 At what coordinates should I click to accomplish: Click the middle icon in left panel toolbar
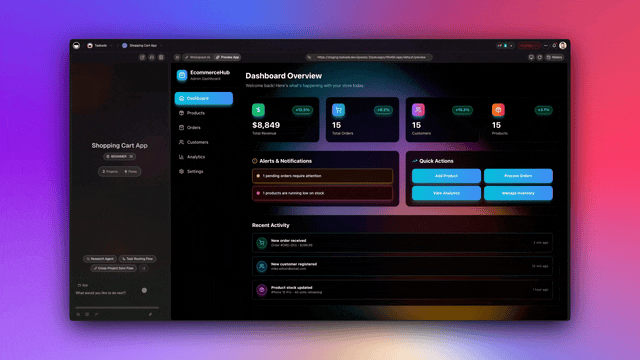click(x=151, y=57)
